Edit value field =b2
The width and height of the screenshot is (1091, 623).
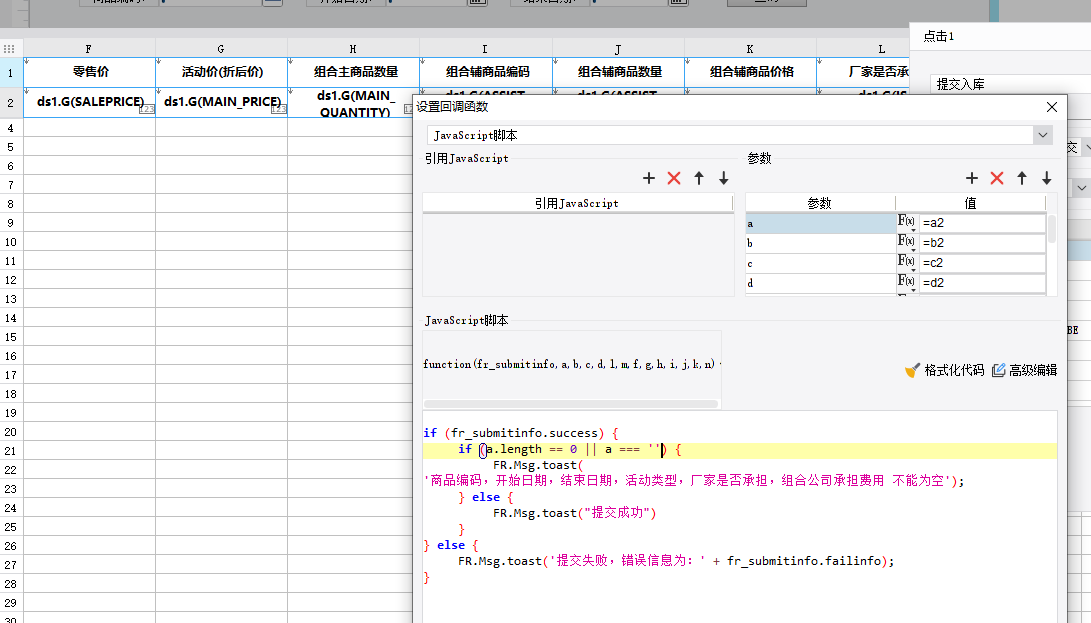pyautogui.click(x=982, y=242)
